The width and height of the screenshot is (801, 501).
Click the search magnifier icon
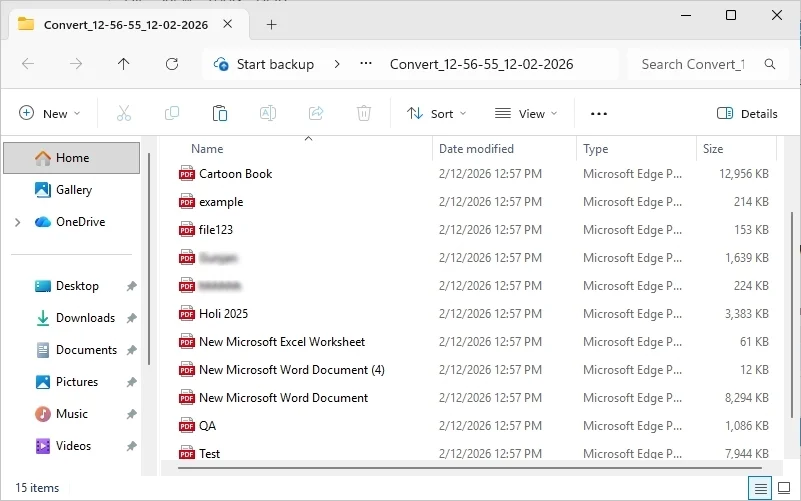pyautogui.click(x=769, y=64)
